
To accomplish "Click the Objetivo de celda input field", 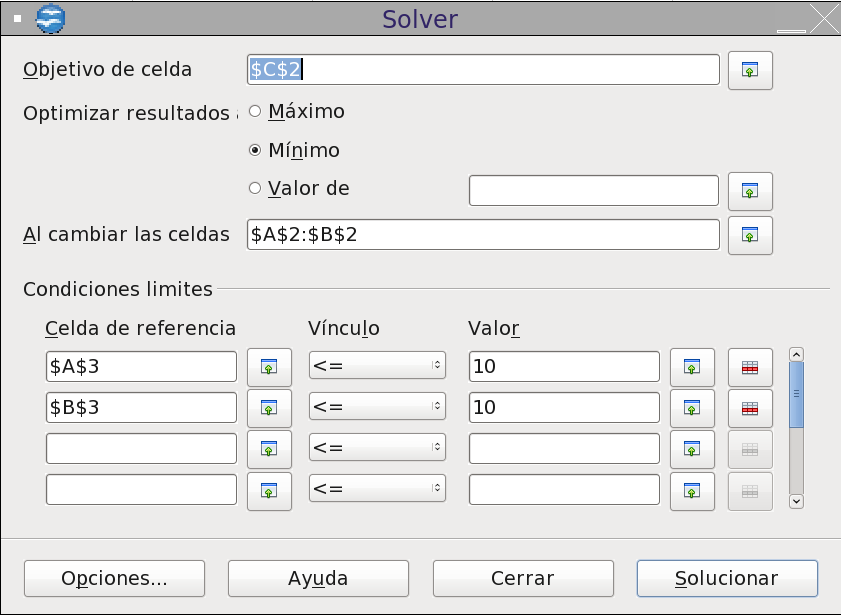I will coord(482,69).
